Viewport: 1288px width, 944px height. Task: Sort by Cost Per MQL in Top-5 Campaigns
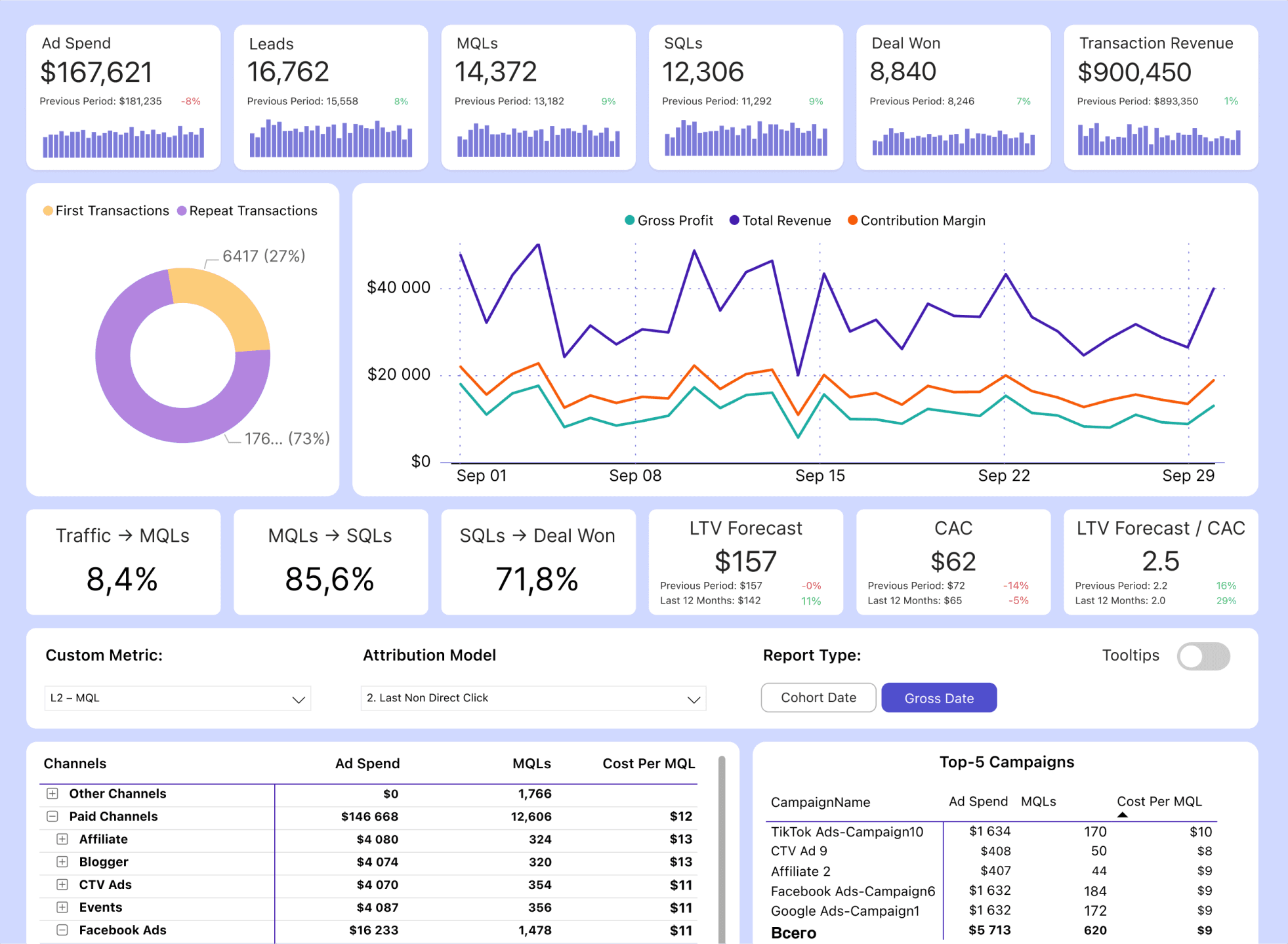[1159, 801]
